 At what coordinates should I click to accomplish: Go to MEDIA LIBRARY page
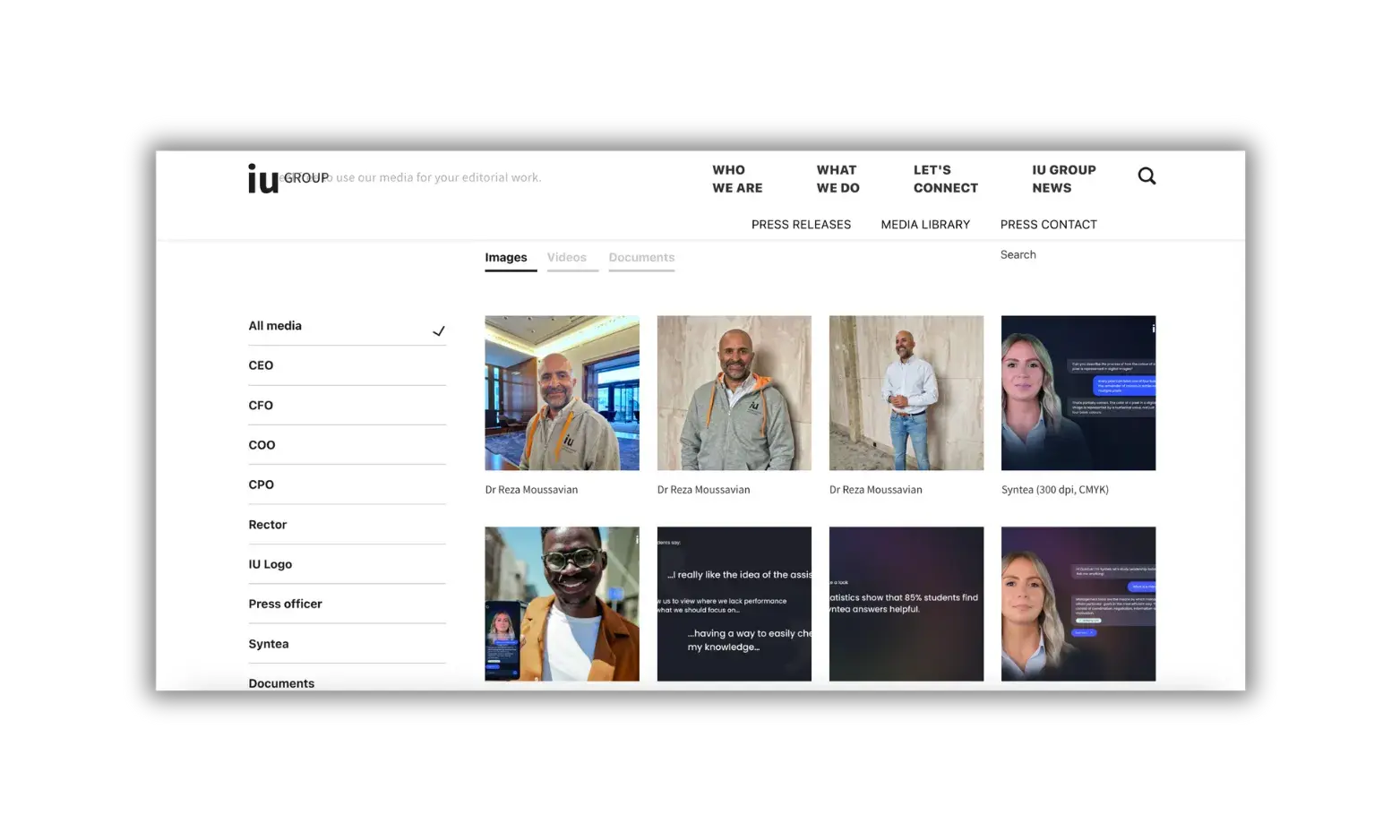pyautogui.click(x=925, y=225)
